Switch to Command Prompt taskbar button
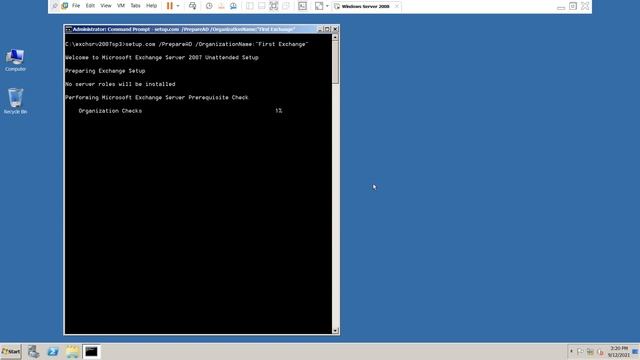 click(x=91, y=351)
